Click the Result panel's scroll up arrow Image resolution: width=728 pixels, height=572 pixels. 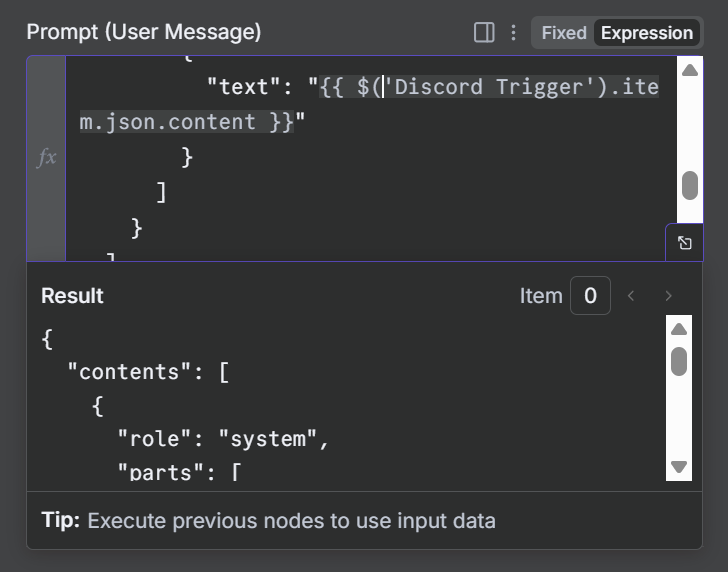(x=679, y=329)
